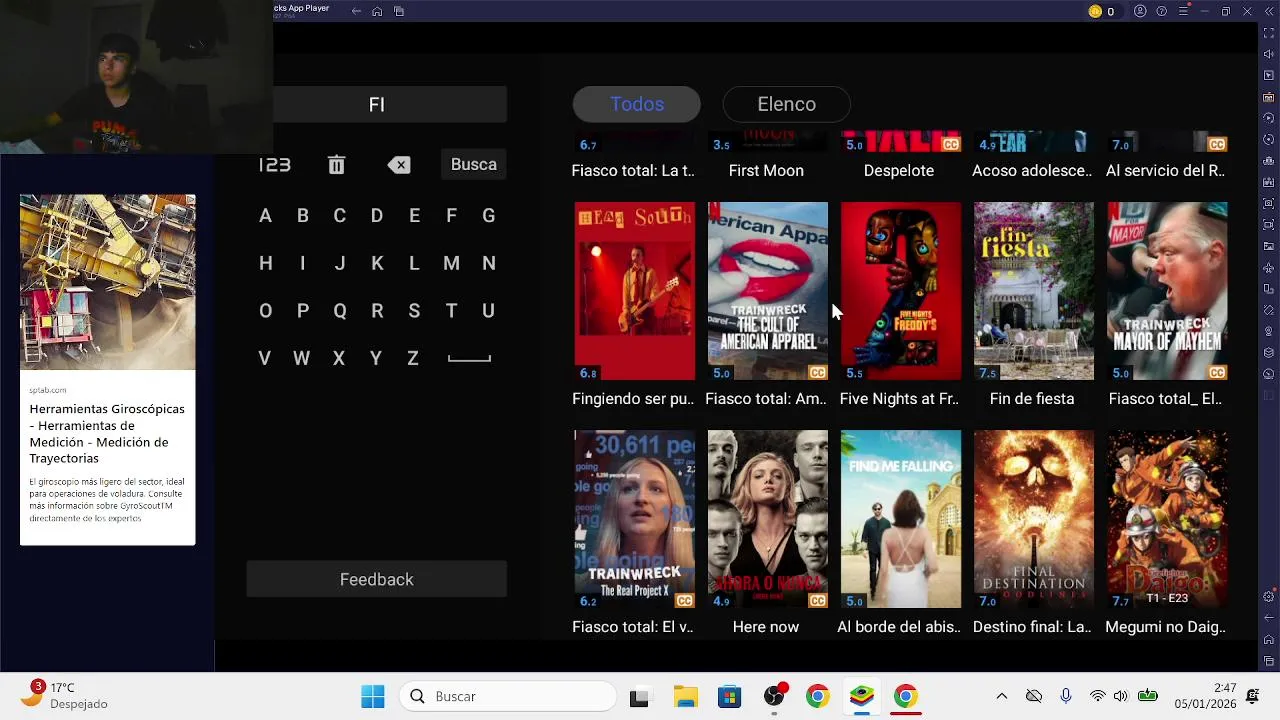This screenshot has height=720, width=1280.
Task: Open the Fin de fiesta poster
Action: 1033,291
